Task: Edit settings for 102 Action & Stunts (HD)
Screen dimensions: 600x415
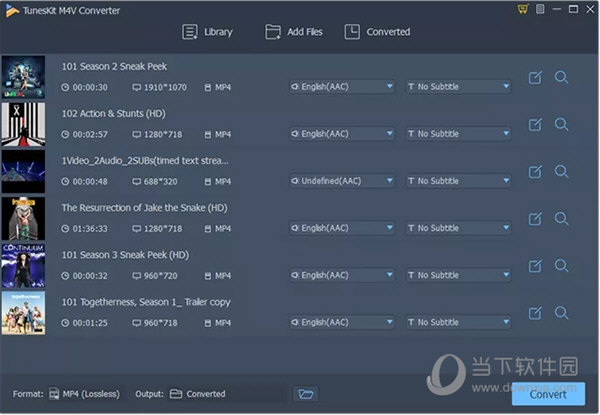Action: point(535,125)
